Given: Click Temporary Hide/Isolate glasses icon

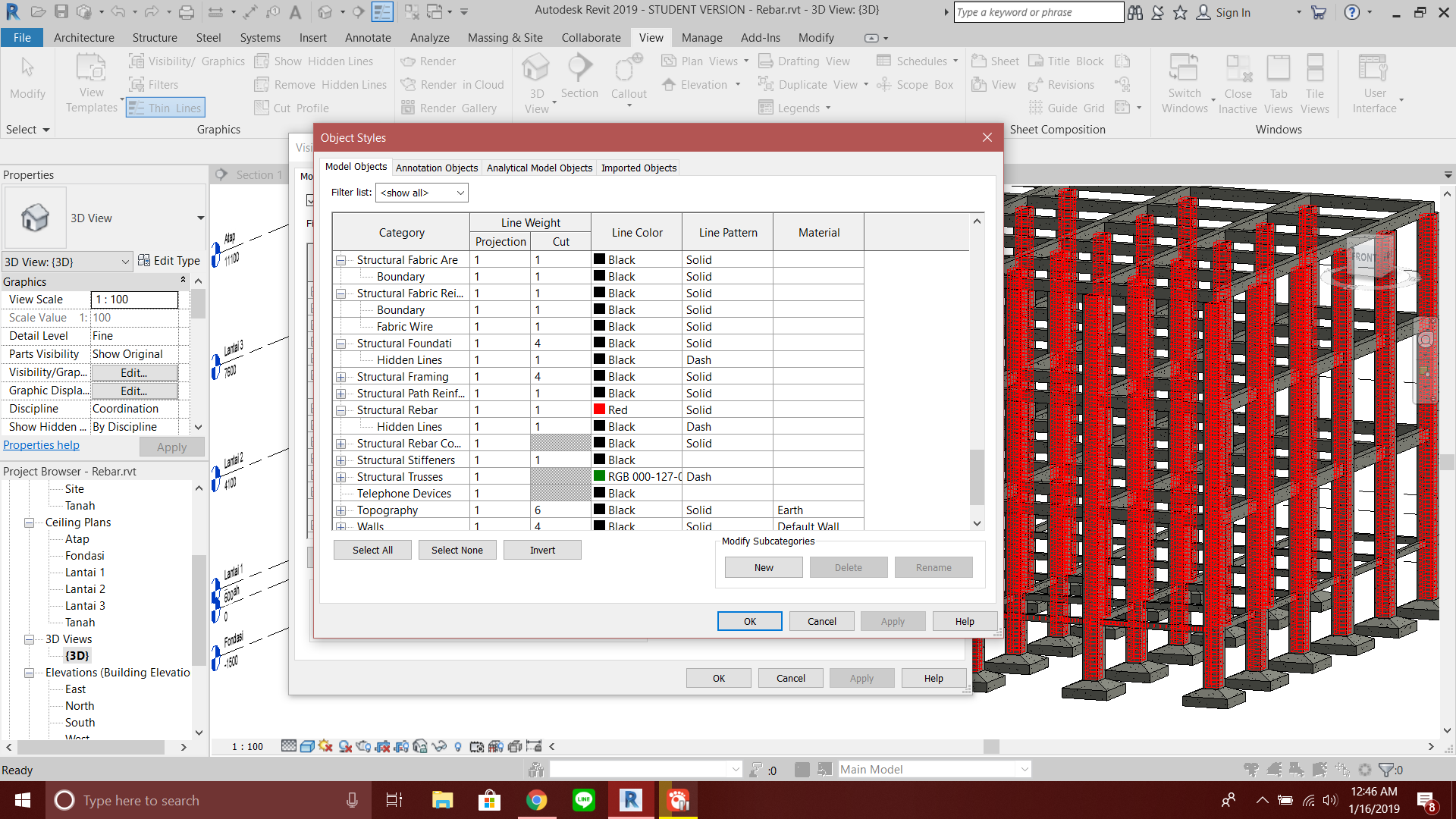Looking at the screenshot, I should coord(438,746).
